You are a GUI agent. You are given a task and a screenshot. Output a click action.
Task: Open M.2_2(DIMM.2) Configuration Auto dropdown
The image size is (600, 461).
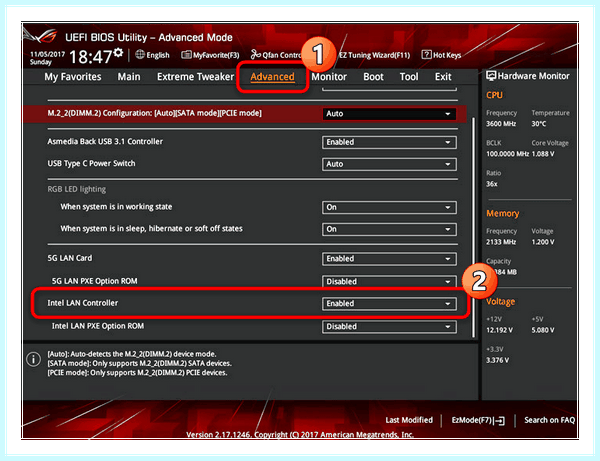(389, 114)
